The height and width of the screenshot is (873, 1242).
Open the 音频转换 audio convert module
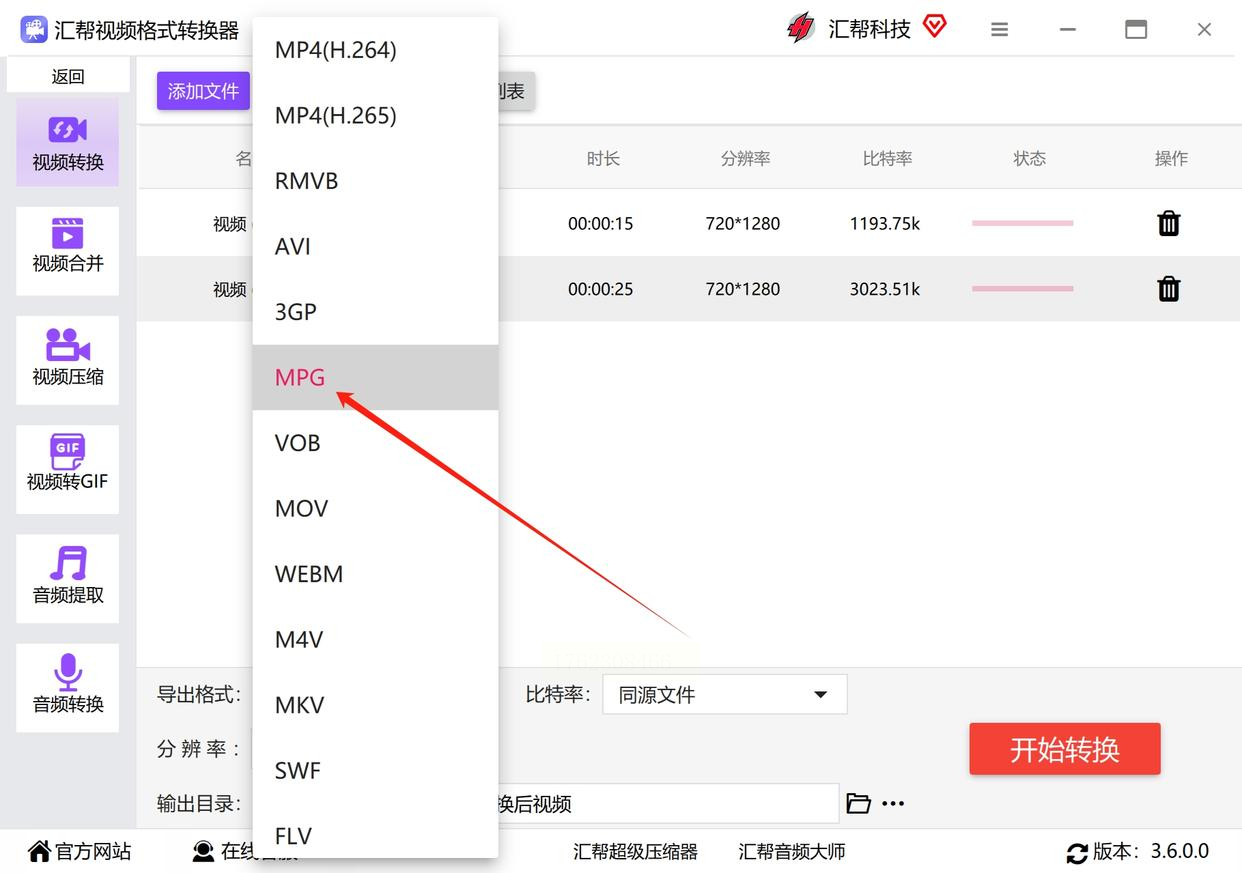point(67,687)
